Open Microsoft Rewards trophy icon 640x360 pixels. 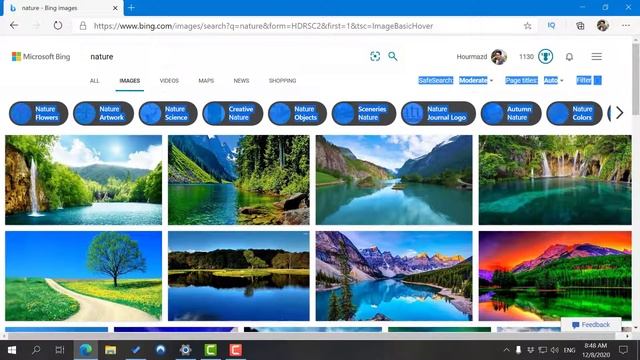pos(545,56)
